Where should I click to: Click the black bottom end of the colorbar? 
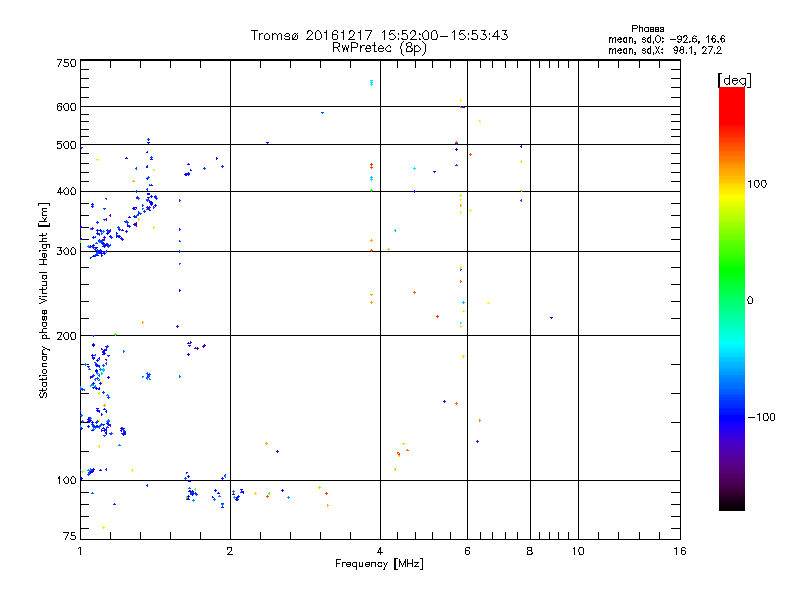(x=732, y=503)
